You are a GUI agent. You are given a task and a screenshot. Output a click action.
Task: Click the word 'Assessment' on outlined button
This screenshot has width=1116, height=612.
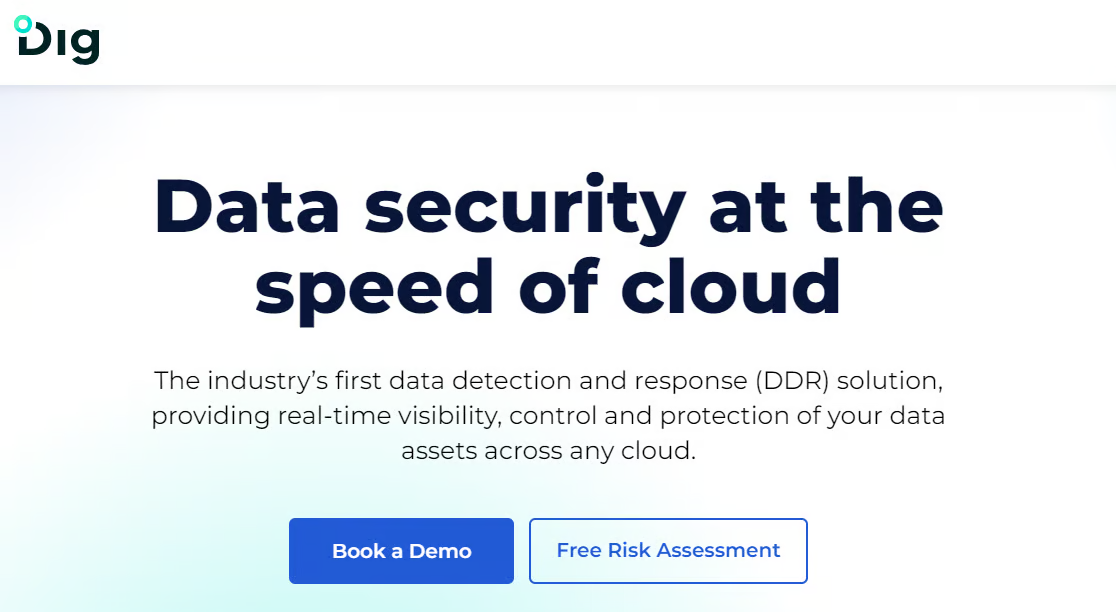[x=718, y=550]
